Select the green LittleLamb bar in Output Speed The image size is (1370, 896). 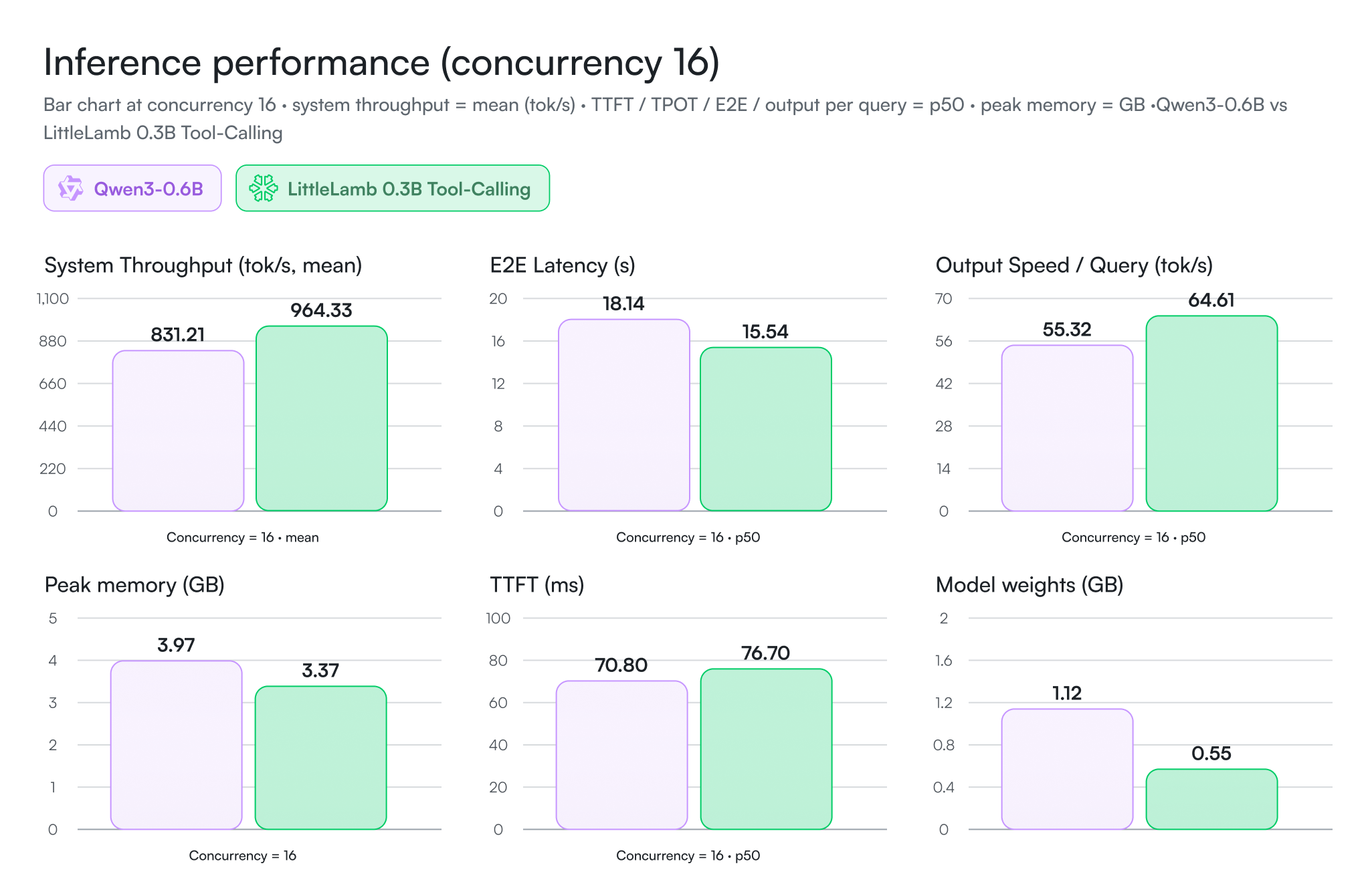[x=1212, y=413]
